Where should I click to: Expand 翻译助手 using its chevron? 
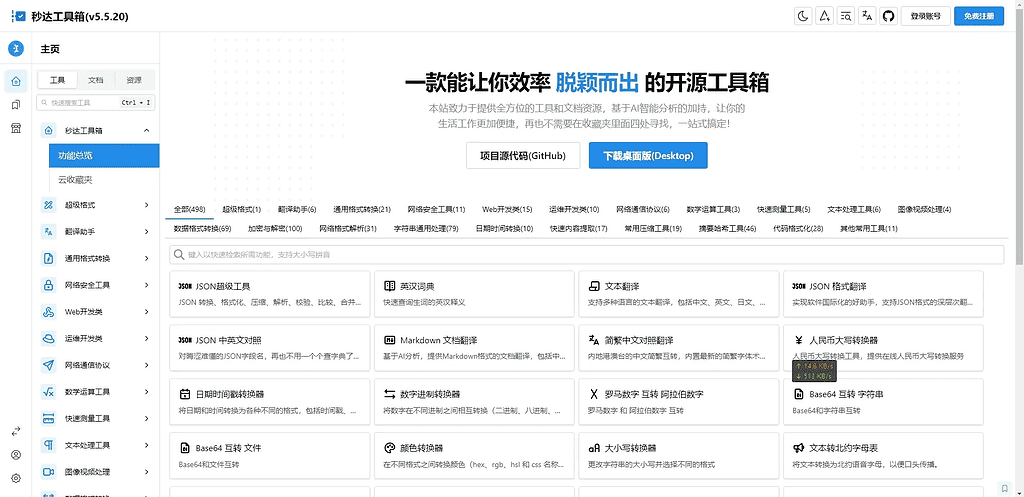point(146,231)
